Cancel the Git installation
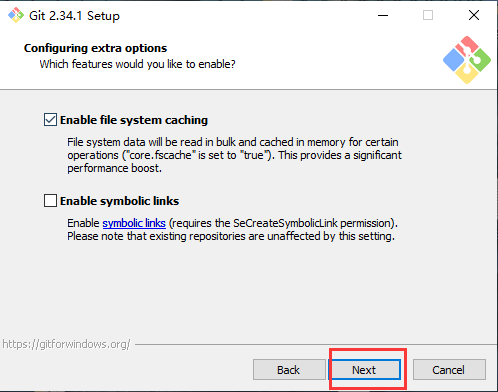Viewport: 498px width, 392px height. pos(449,370)
